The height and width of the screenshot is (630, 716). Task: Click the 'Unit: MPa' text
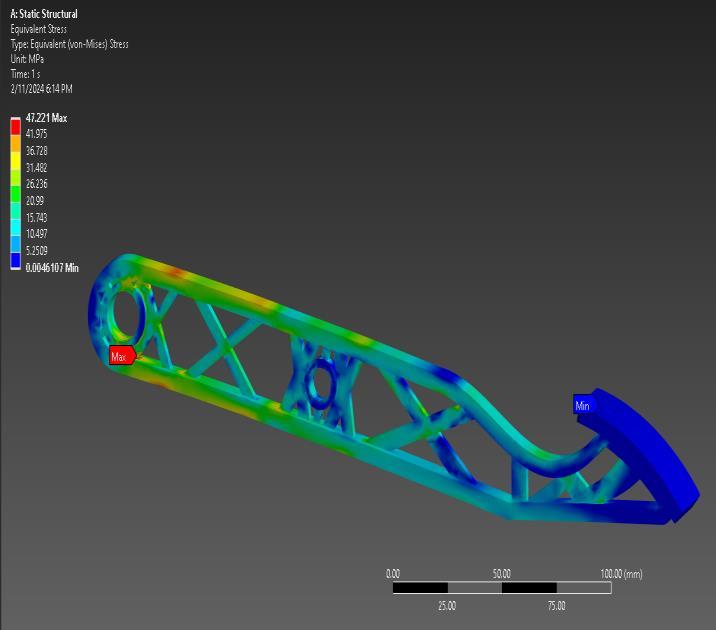coord(27,59)
